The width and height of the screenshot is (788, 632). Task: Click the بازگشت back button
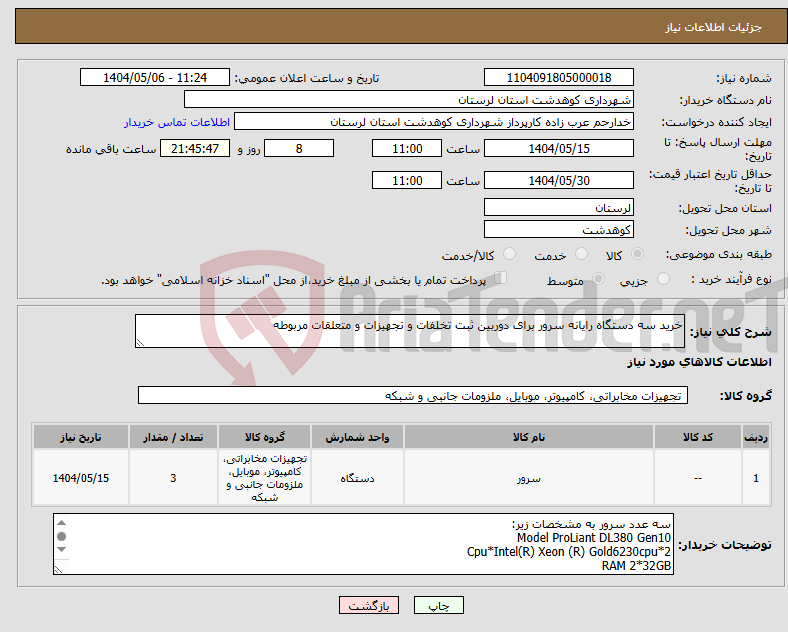pyautogui.click(x=369, y=605)
